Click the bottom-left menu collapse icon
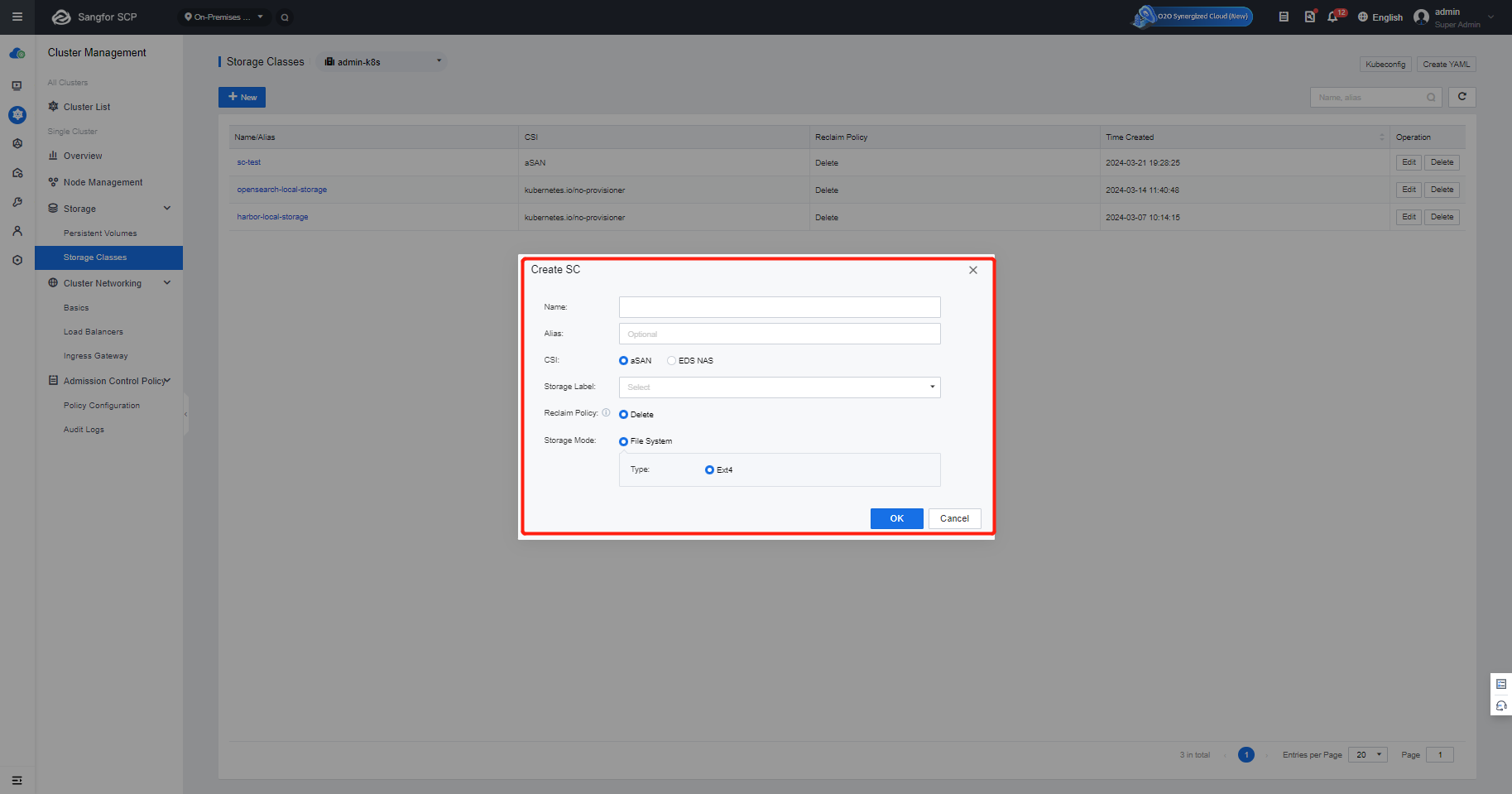 [x=17, y=780]
